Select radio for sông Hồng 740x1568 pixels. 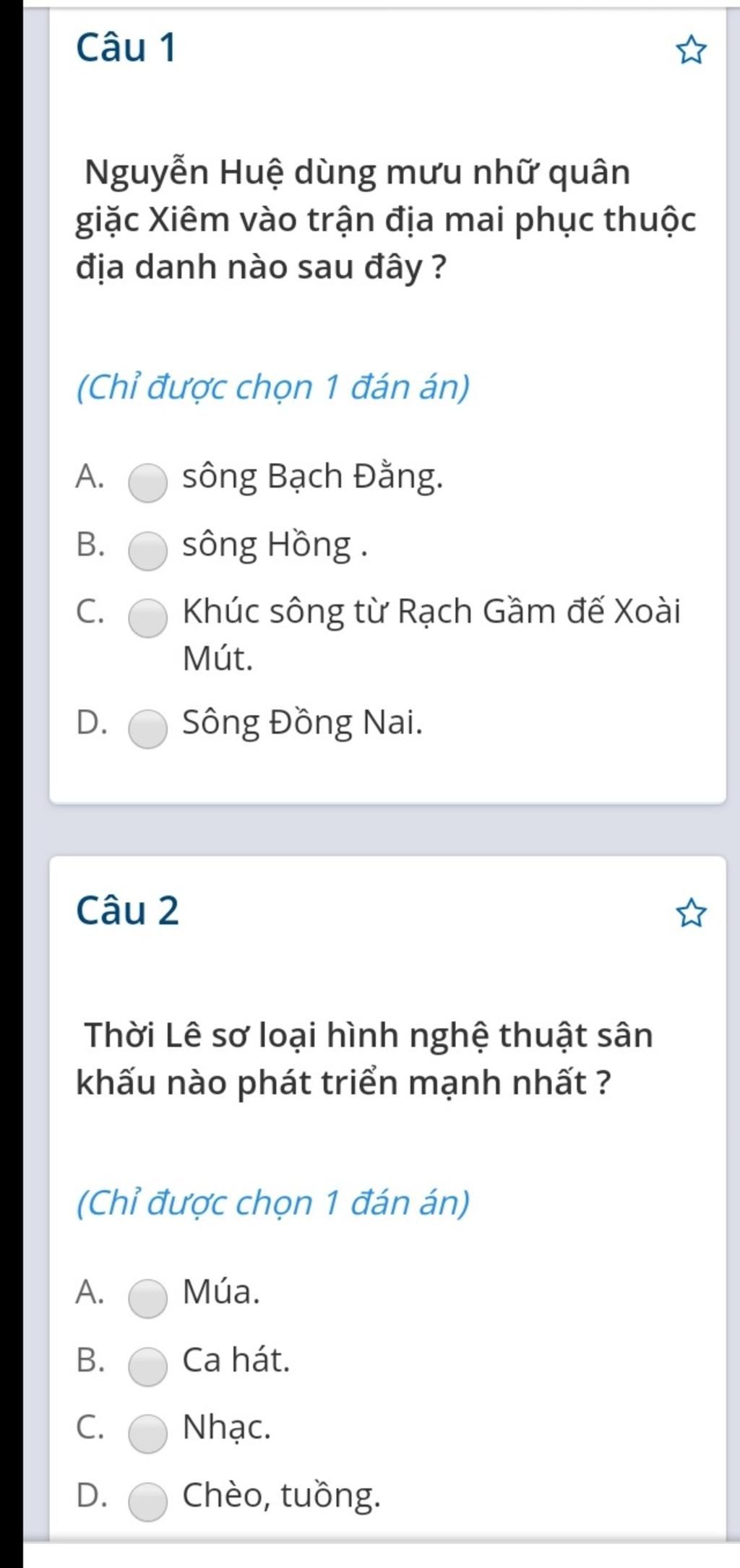pyautogui.click(x=148, y=551)
